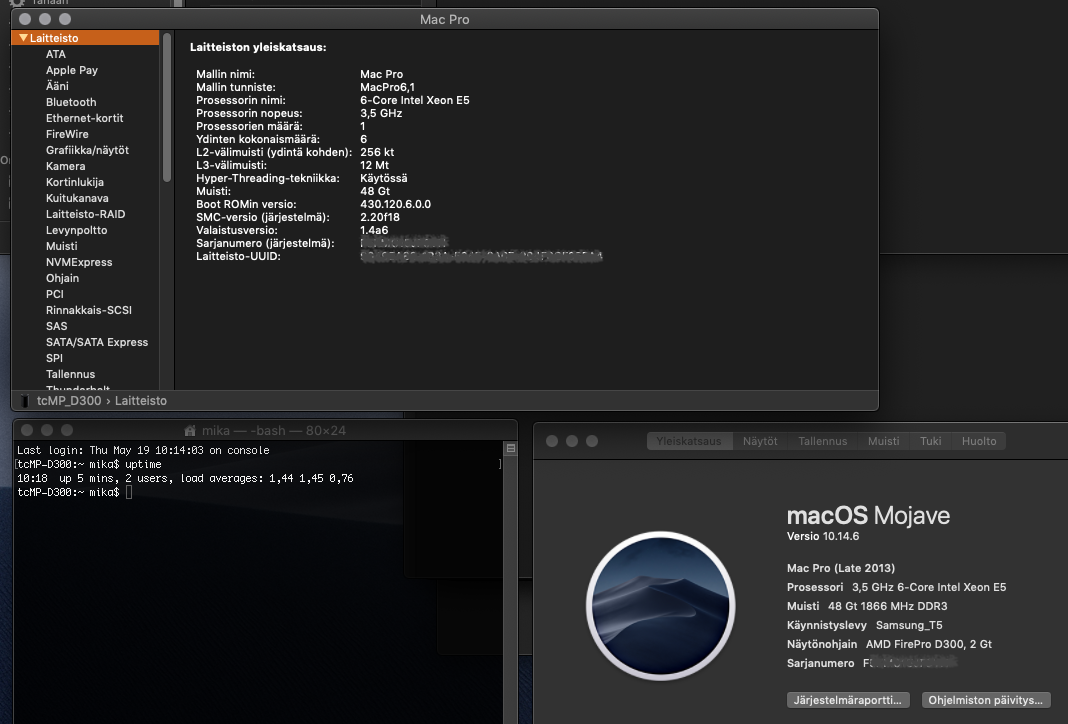Click the Terminal command prompt cursor

coord(129,492)
